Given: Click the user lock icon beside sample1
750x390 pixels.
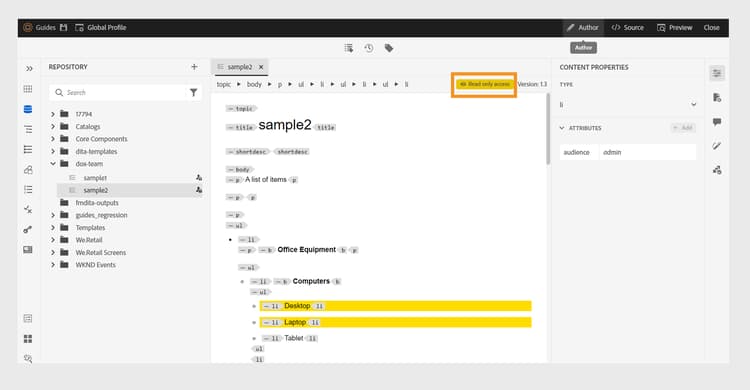Looking at the screenshot, I should tap(199, 178).
